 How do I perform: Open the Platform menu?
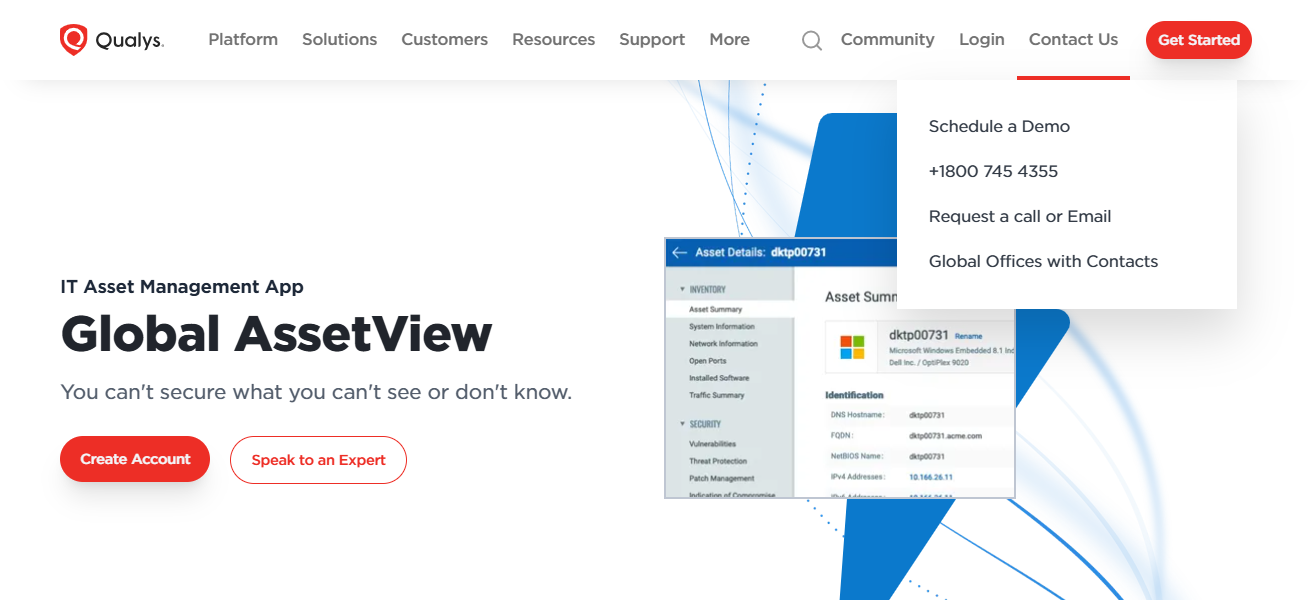click(x=243, y=39)
